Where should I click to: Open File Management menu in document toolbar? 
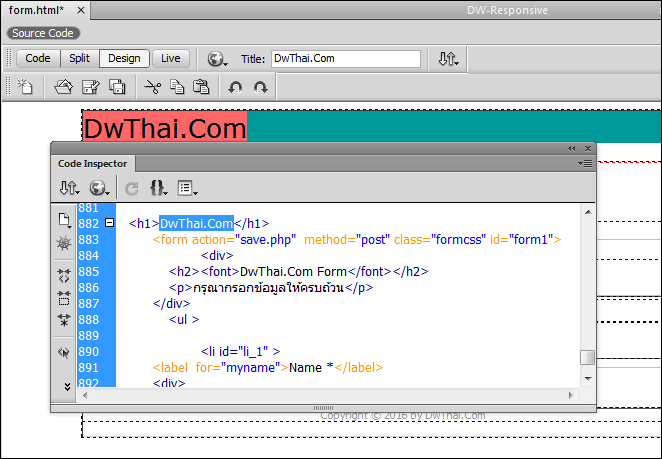448,59
